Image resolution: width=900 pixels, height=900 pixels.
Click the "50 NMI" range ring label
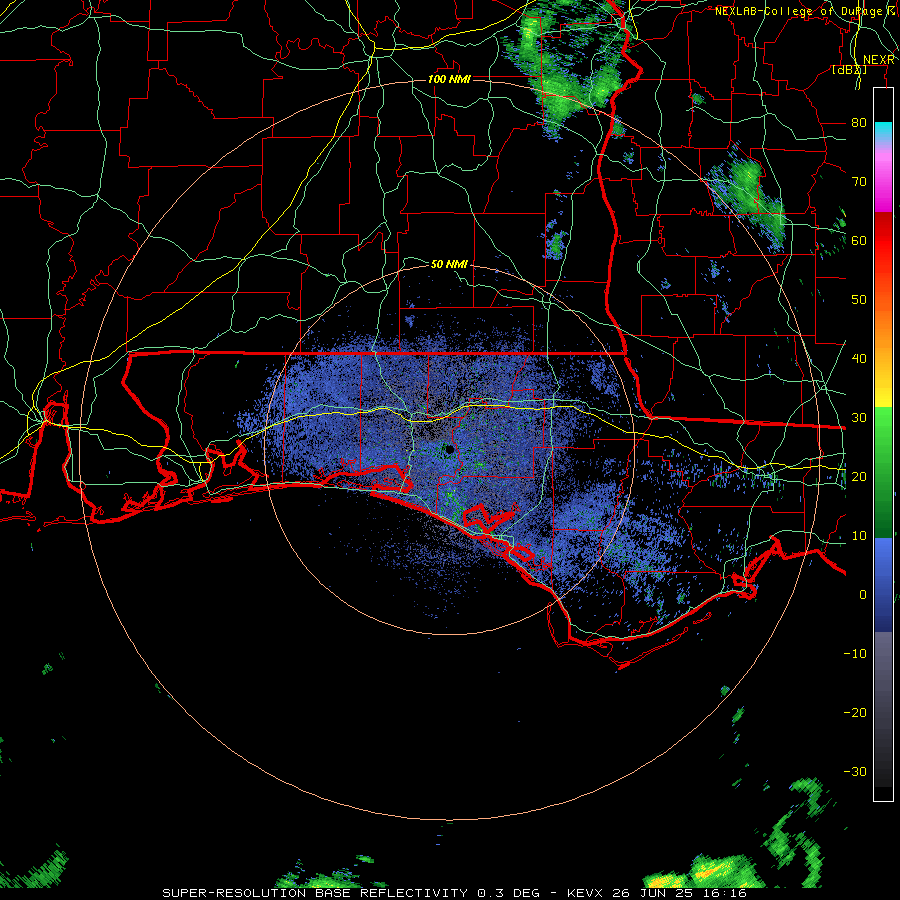(x=449, y=265)
